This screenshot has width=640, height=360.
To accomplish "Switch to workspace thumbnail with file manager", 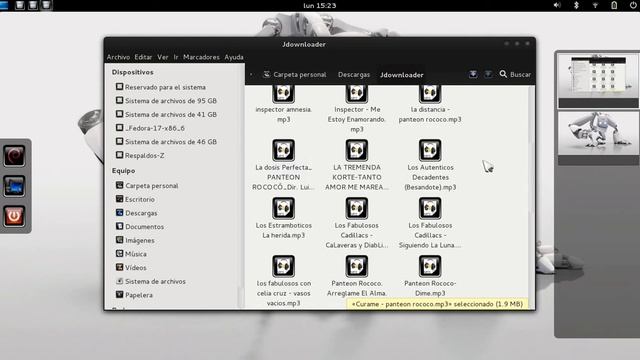I will tap(598, 81).
